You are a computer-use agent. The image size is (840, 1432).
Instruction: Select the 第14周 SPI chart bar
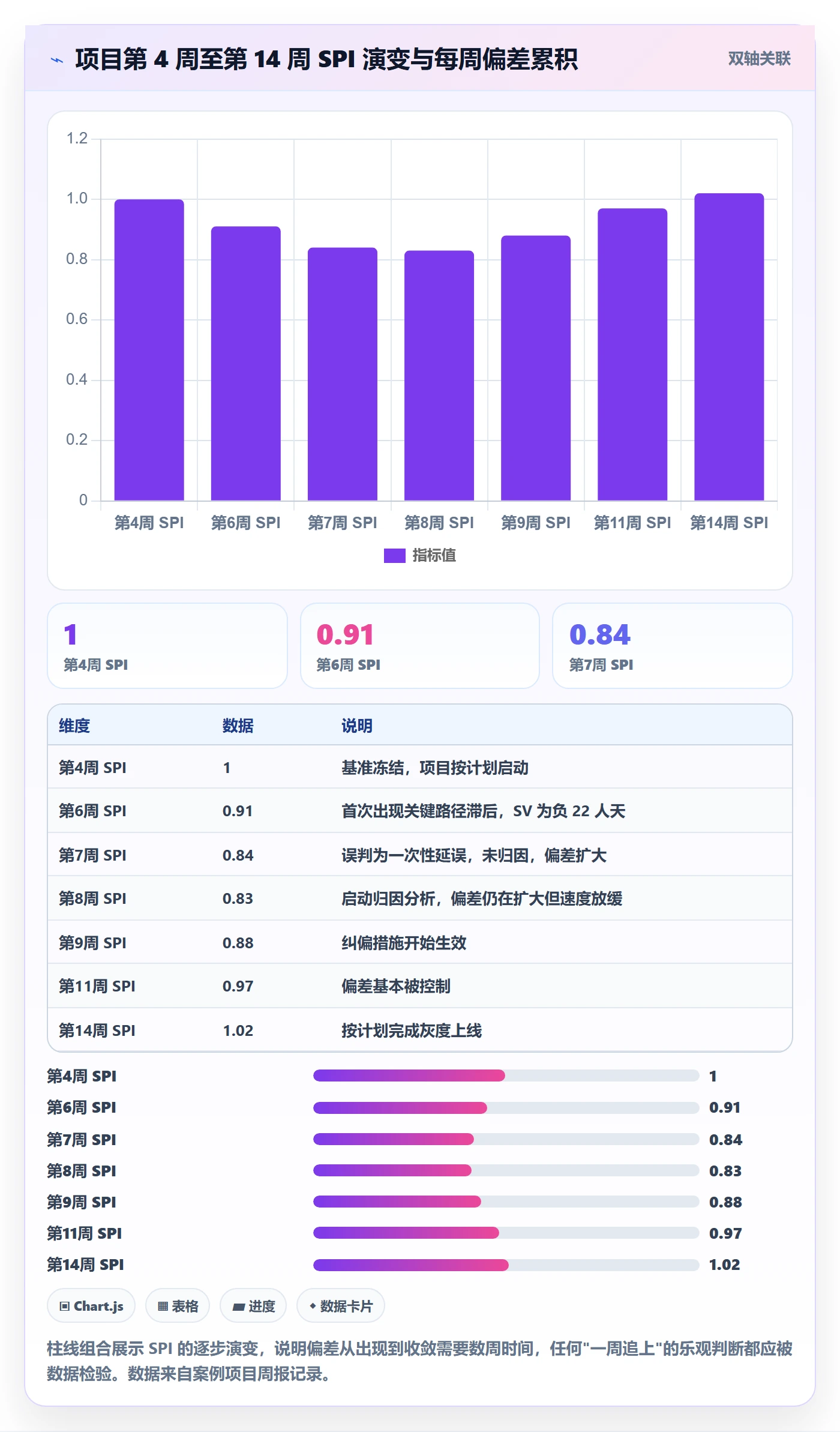point(729,347)
